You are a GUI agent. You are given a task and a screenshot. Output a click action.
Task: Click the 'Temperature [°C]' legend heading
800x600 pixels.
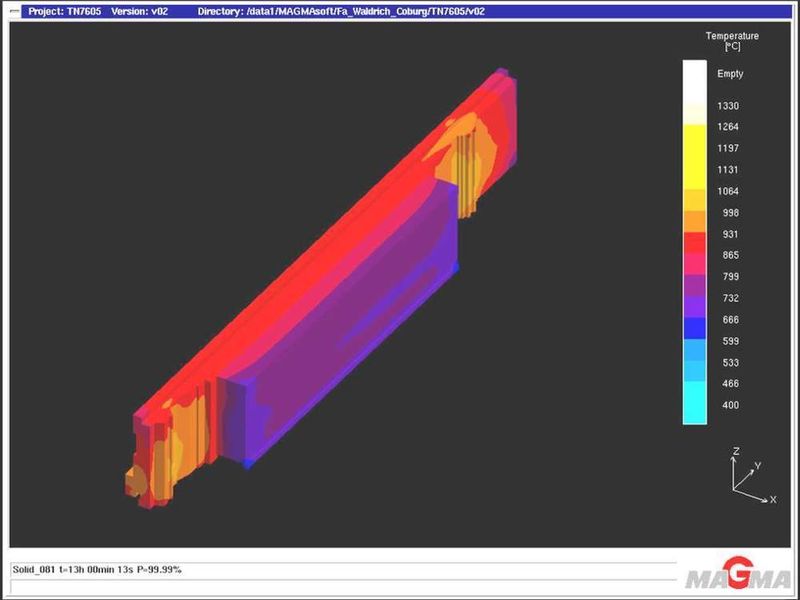tap(732, 41)
